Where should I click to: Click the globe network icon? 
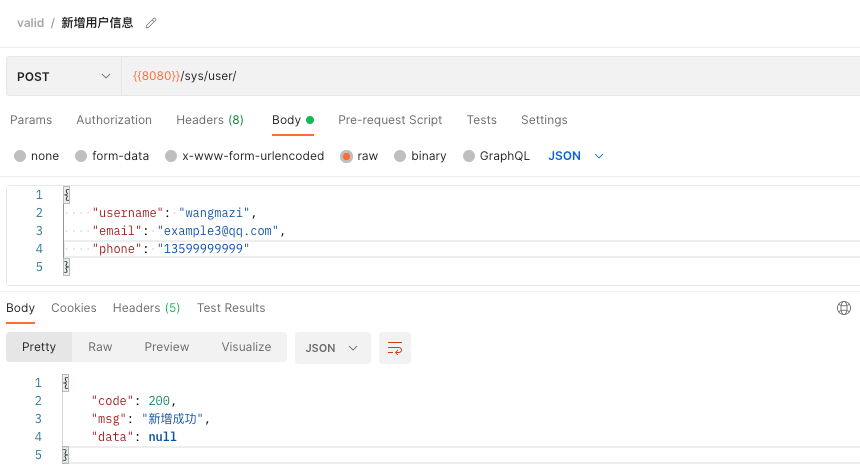[844, 308]
